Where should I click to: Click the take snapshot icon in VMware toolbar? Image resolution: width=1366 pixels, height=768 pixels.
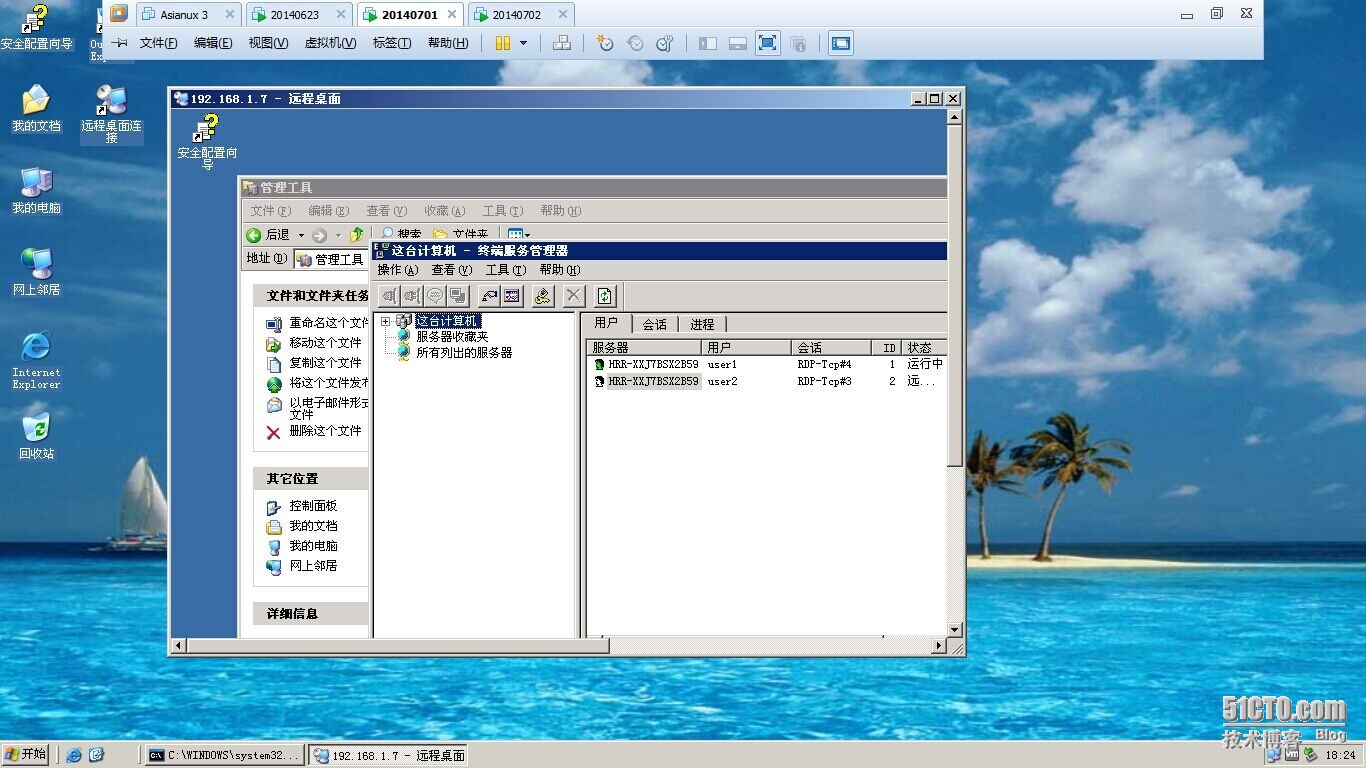click(x=605, y=43)
